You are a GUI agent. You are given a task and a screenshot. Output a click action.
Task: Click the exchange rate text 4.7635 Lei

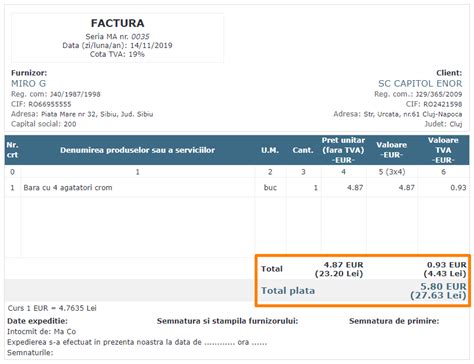click(x=78, y=308)
